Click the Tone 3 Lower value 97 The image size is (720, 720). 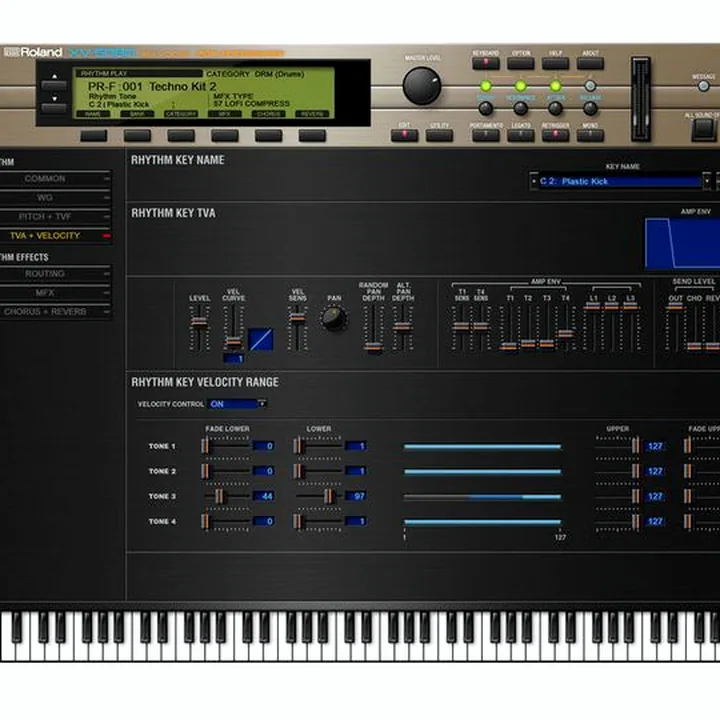pos(355,496)
